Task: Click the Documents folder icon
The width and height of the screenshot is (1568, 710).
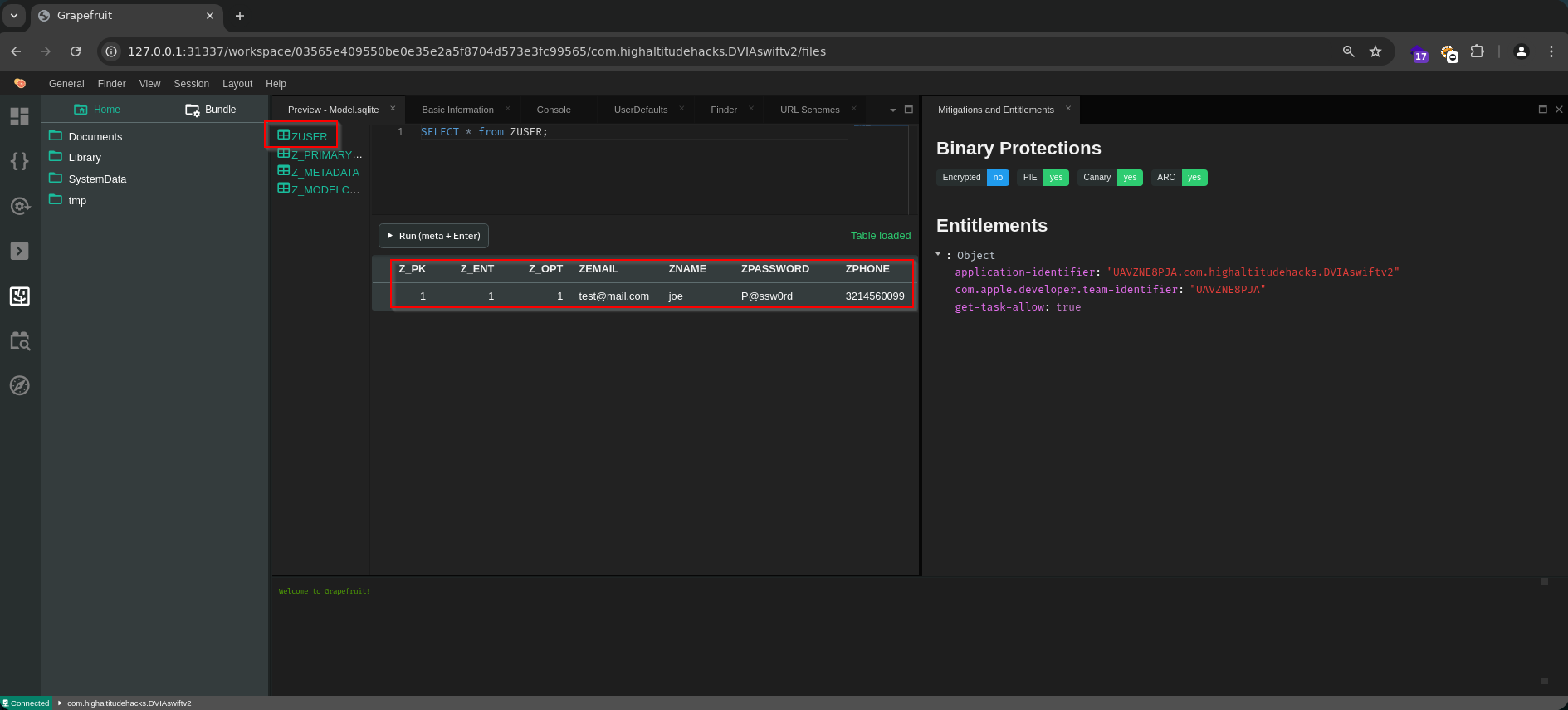Action: tap(56, 135)
